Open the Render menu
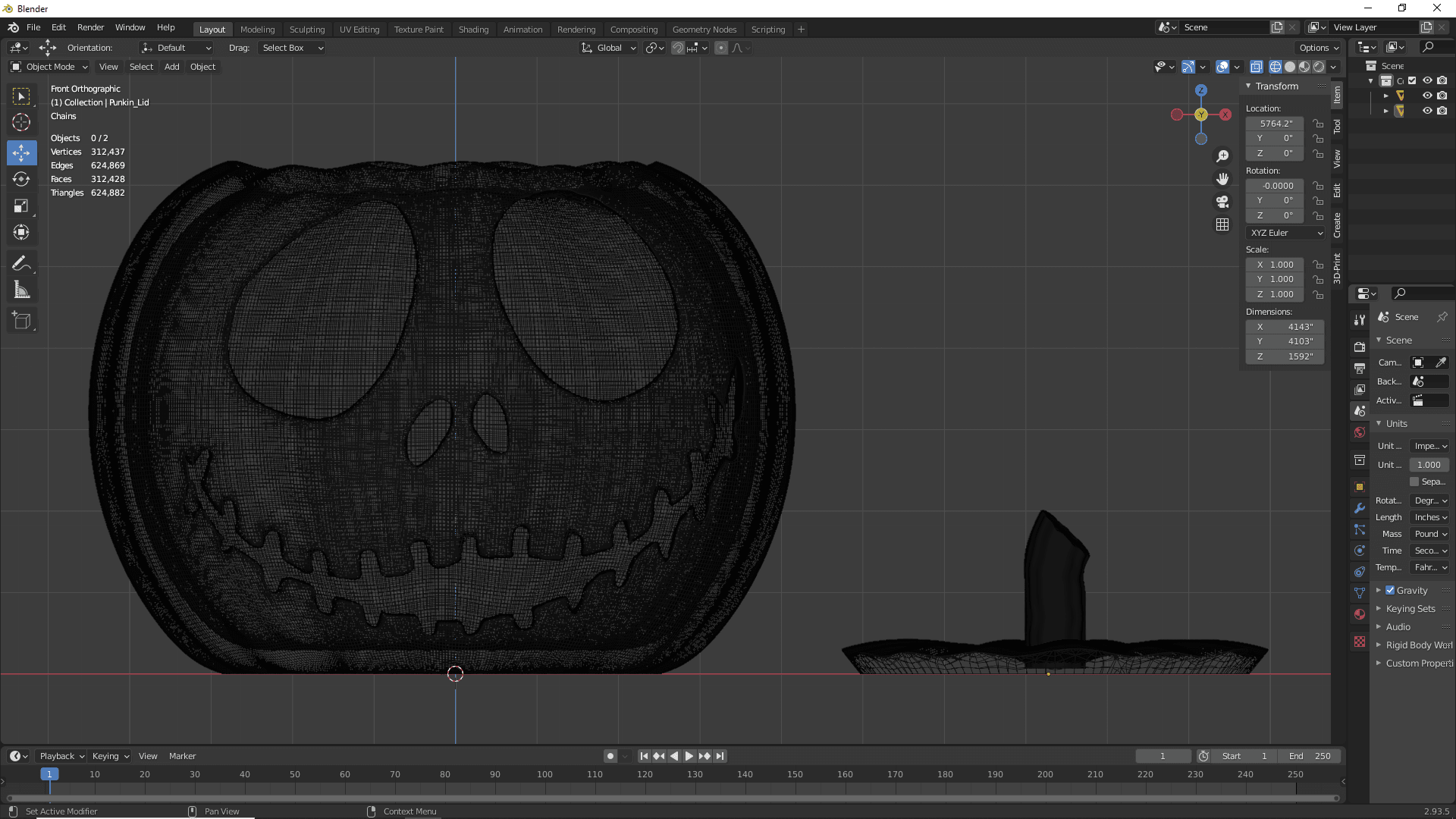 [x=90, y=27]
